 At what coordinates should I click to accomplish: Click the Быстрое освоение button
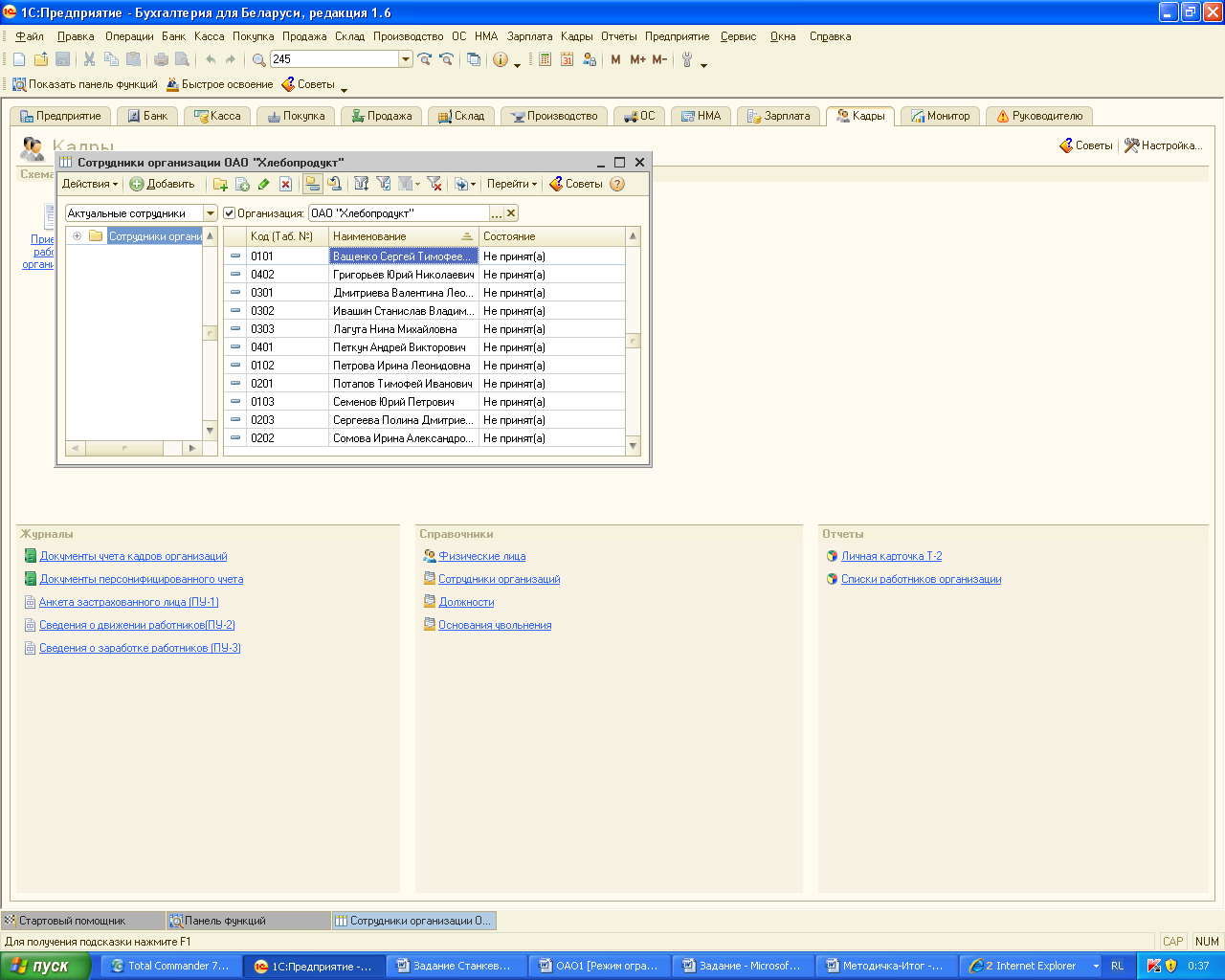[219, 84]
